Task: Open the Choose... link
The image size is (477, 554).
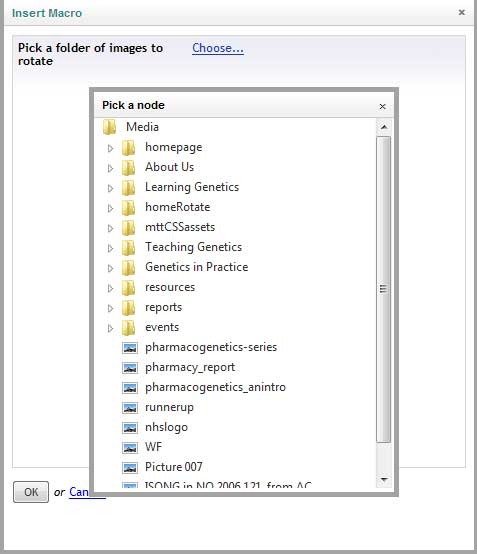Action: pos(218,48)
